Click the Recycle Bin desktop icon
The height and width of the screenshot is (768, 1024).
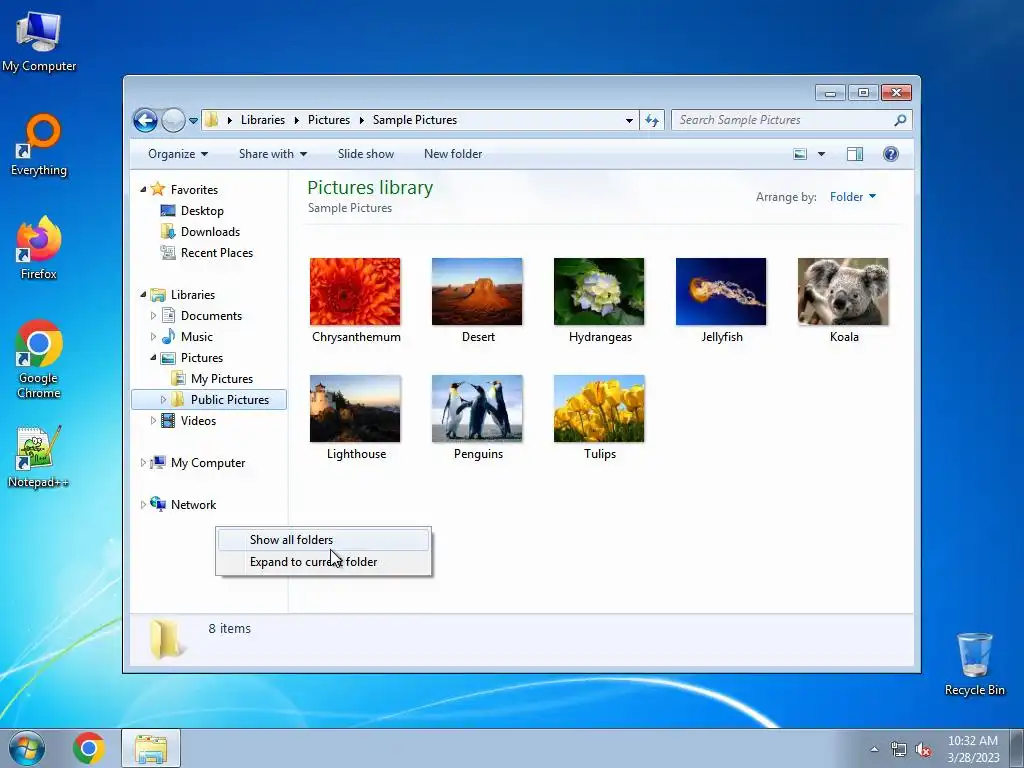(x=974, y=664)
